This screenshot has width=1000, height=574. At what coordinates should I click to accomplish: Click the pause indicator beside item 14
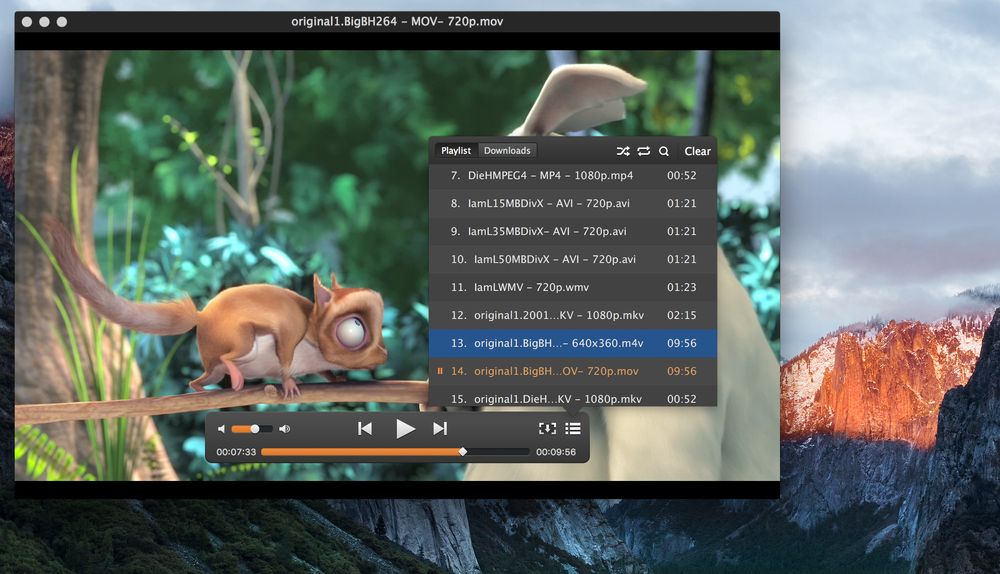pyautogui.click(x=440, y=371)
